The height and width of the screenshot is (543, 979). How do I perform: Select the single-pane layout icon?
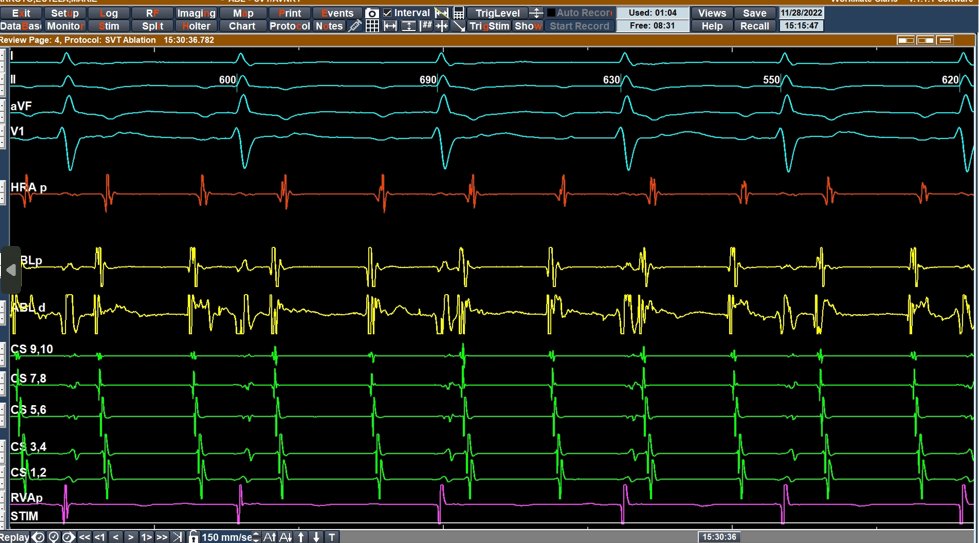[x=945, y=40]
